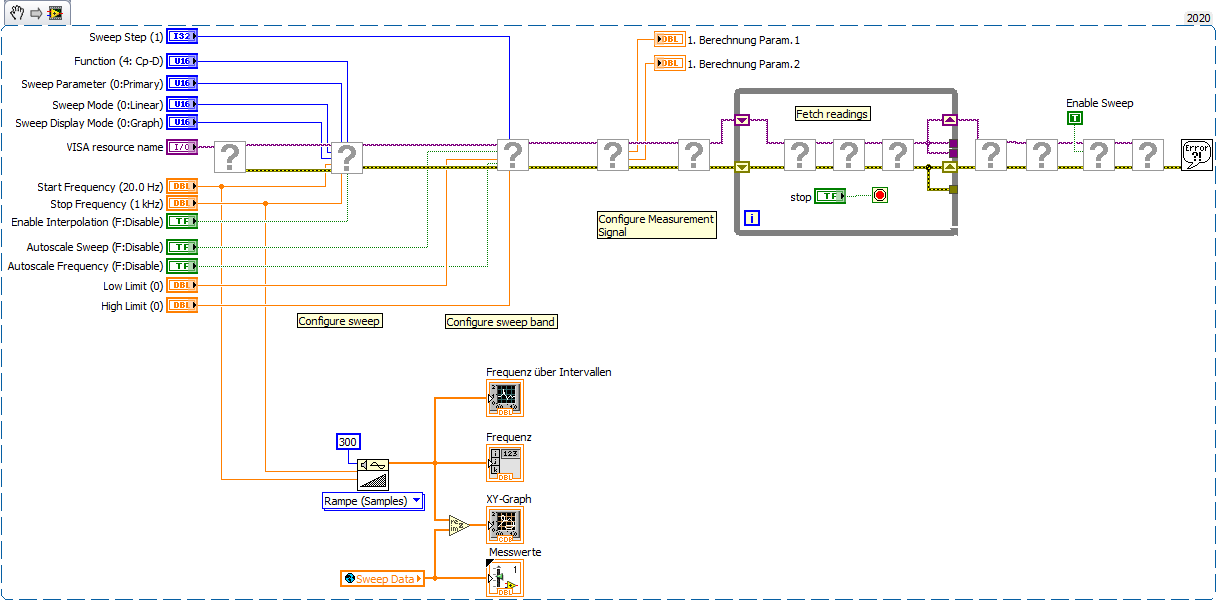The height and width of the screenshot is (601, 1217).
Task: Click the missing subVI wired to Enable Sweep constant
Action: click(1098, 155)
